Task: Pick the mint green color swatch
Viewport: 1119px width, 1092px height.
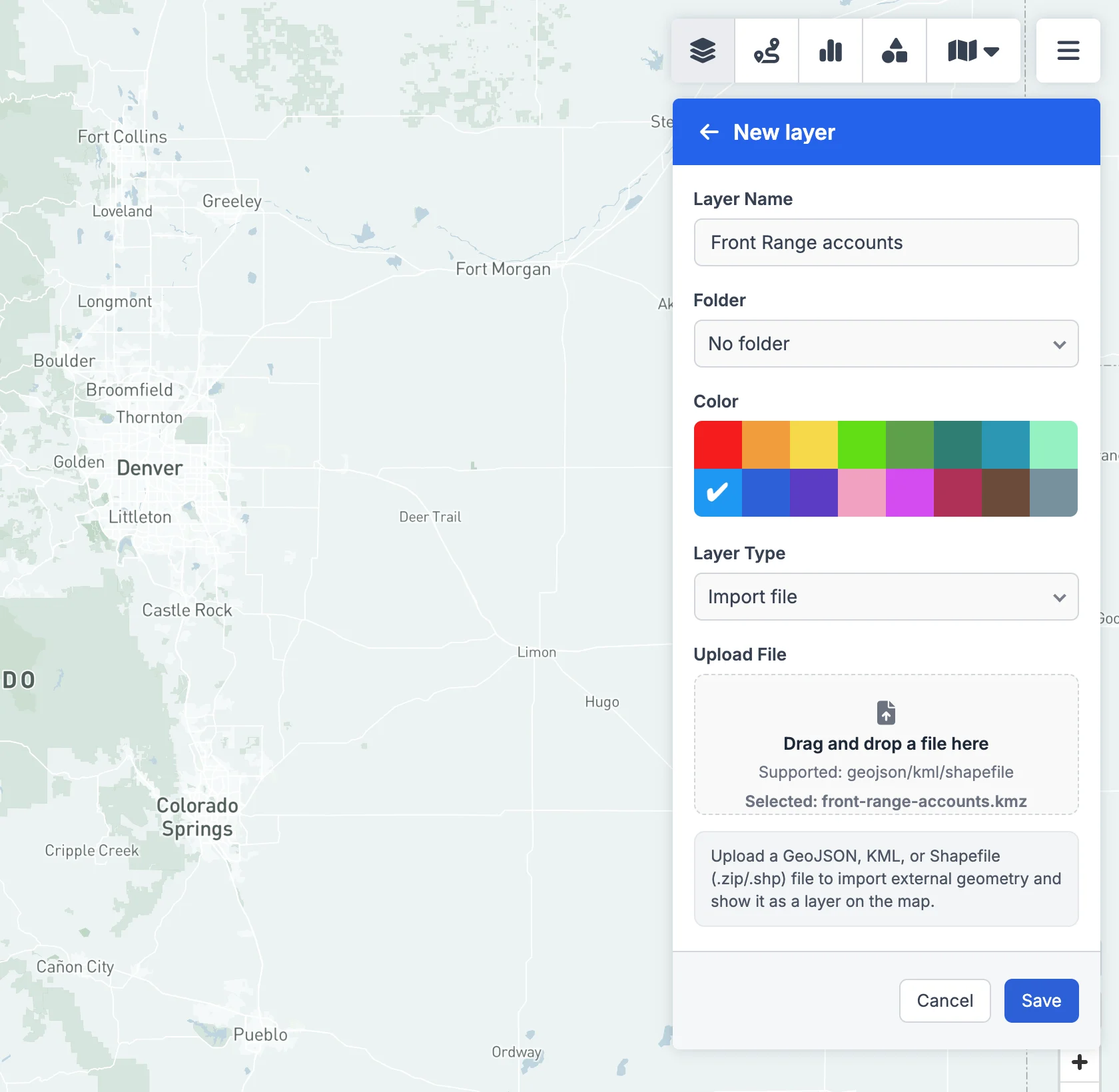Action: pyautogui.click(x=1054, y=445)
